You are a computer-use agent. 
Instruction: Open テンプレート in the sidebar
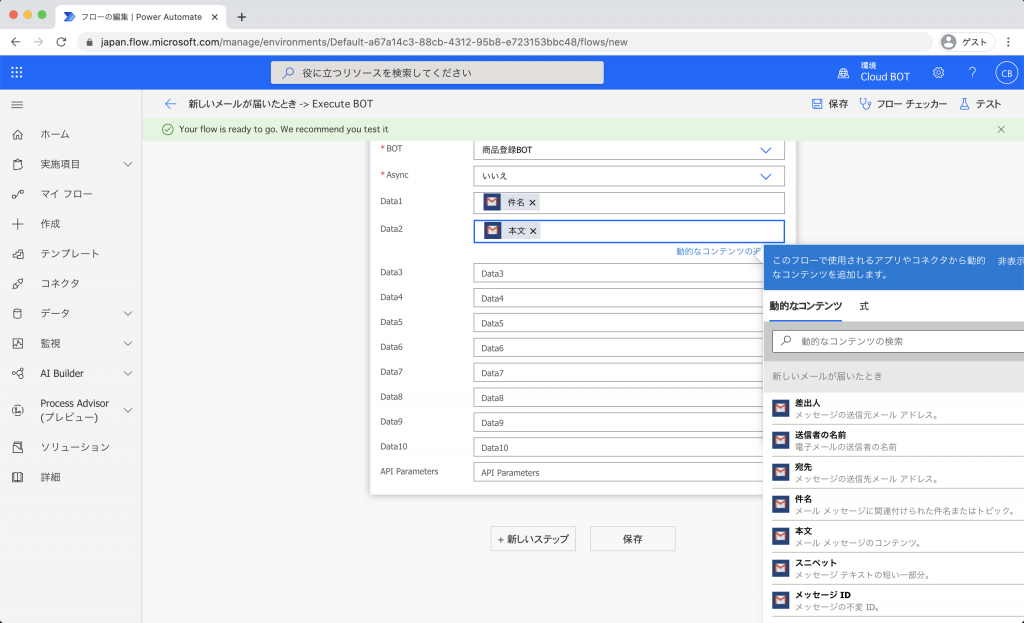[x=70, y=254]
